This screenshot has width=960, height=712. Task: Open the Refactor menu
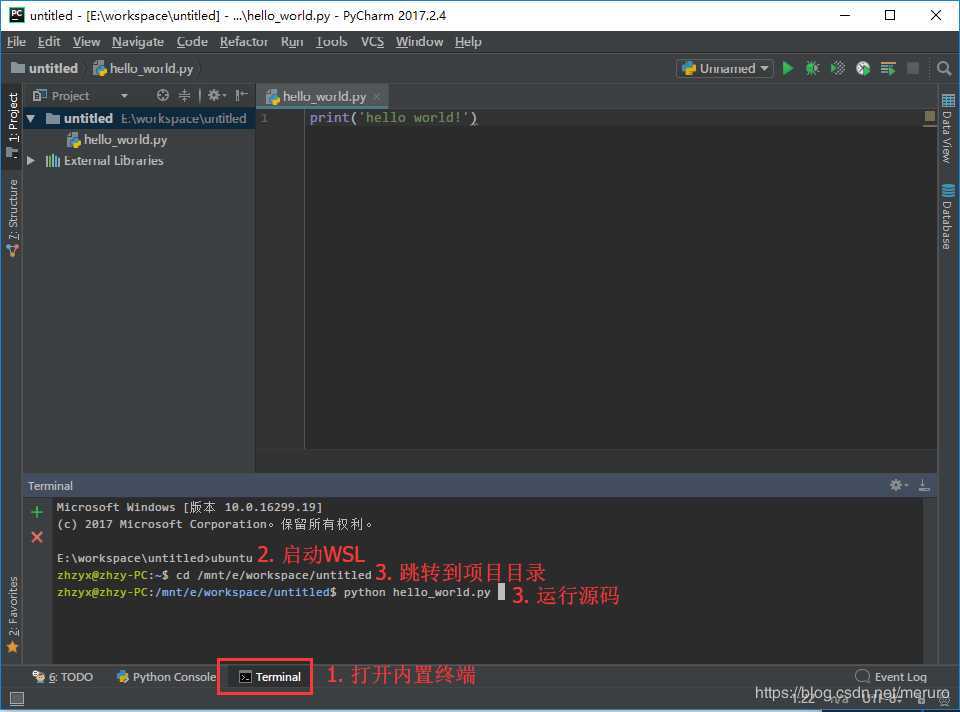pyautogui.click(x=244, y=41)
